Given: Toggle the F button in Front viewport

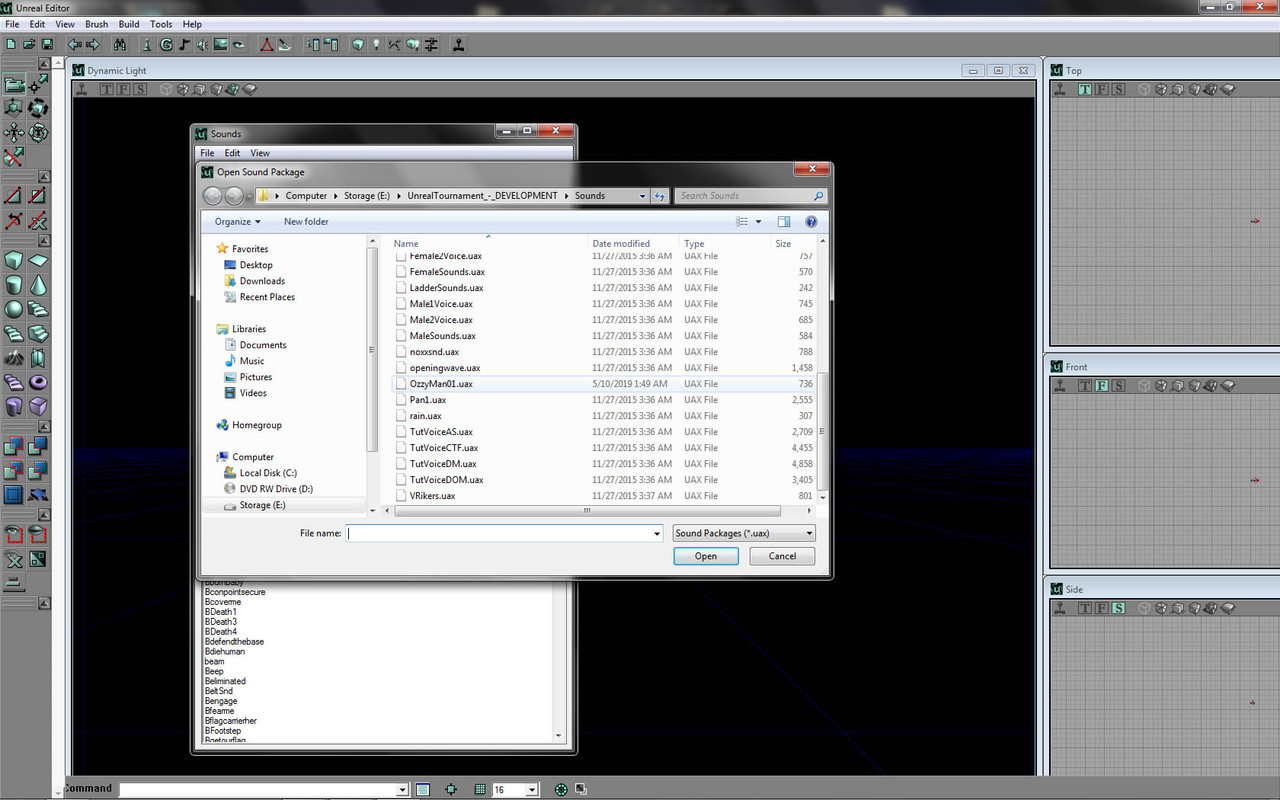Looking at the screenshot, I should pos(1101,385).
